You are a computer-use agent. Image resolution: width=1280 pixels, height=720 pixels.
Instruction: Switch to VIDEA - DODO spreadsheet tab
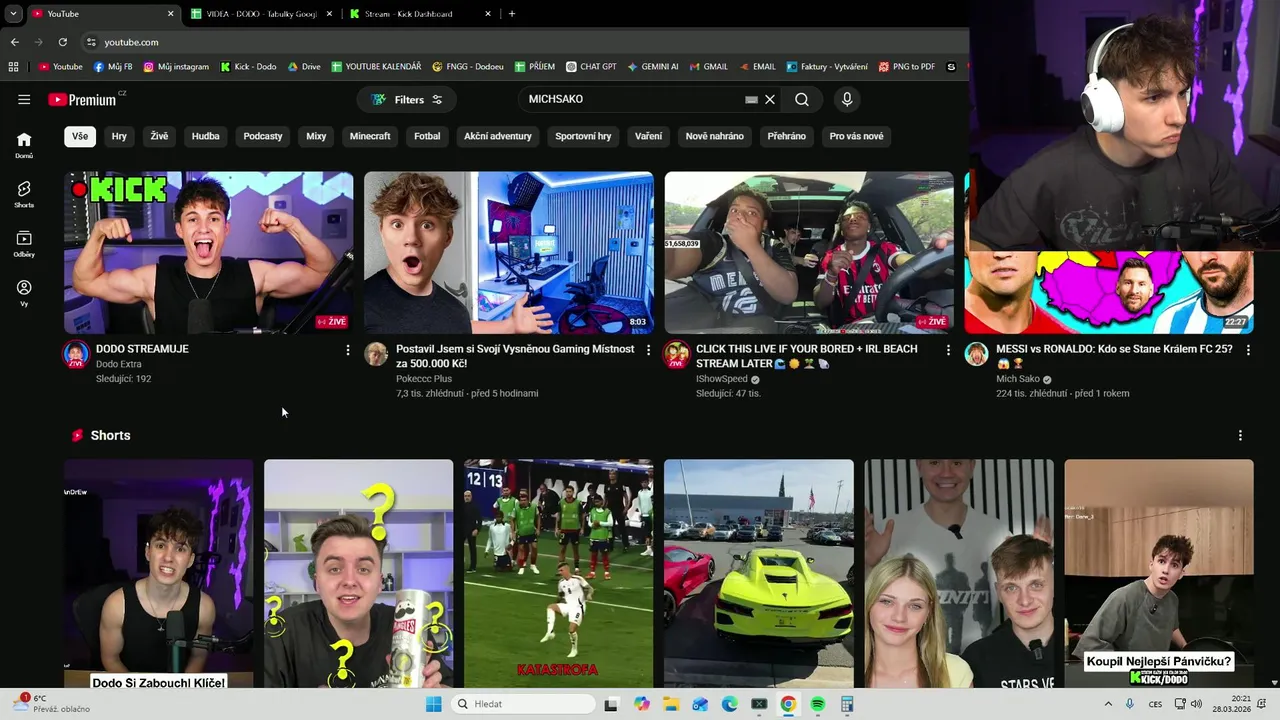click(261, 14)
